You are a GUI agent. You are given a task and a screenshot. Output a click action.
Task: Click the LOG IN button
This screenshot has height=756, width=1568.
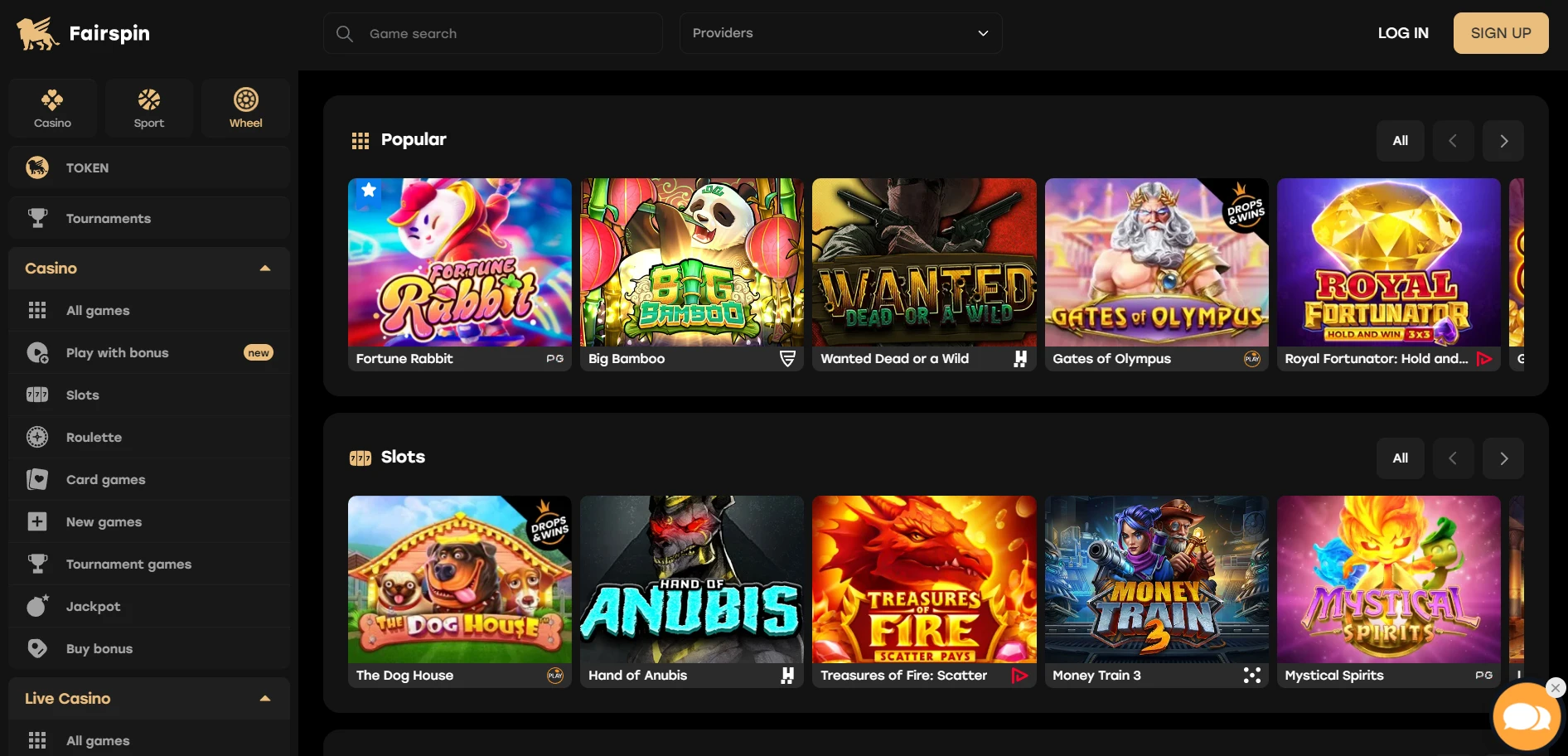(x=1403, y=33)
